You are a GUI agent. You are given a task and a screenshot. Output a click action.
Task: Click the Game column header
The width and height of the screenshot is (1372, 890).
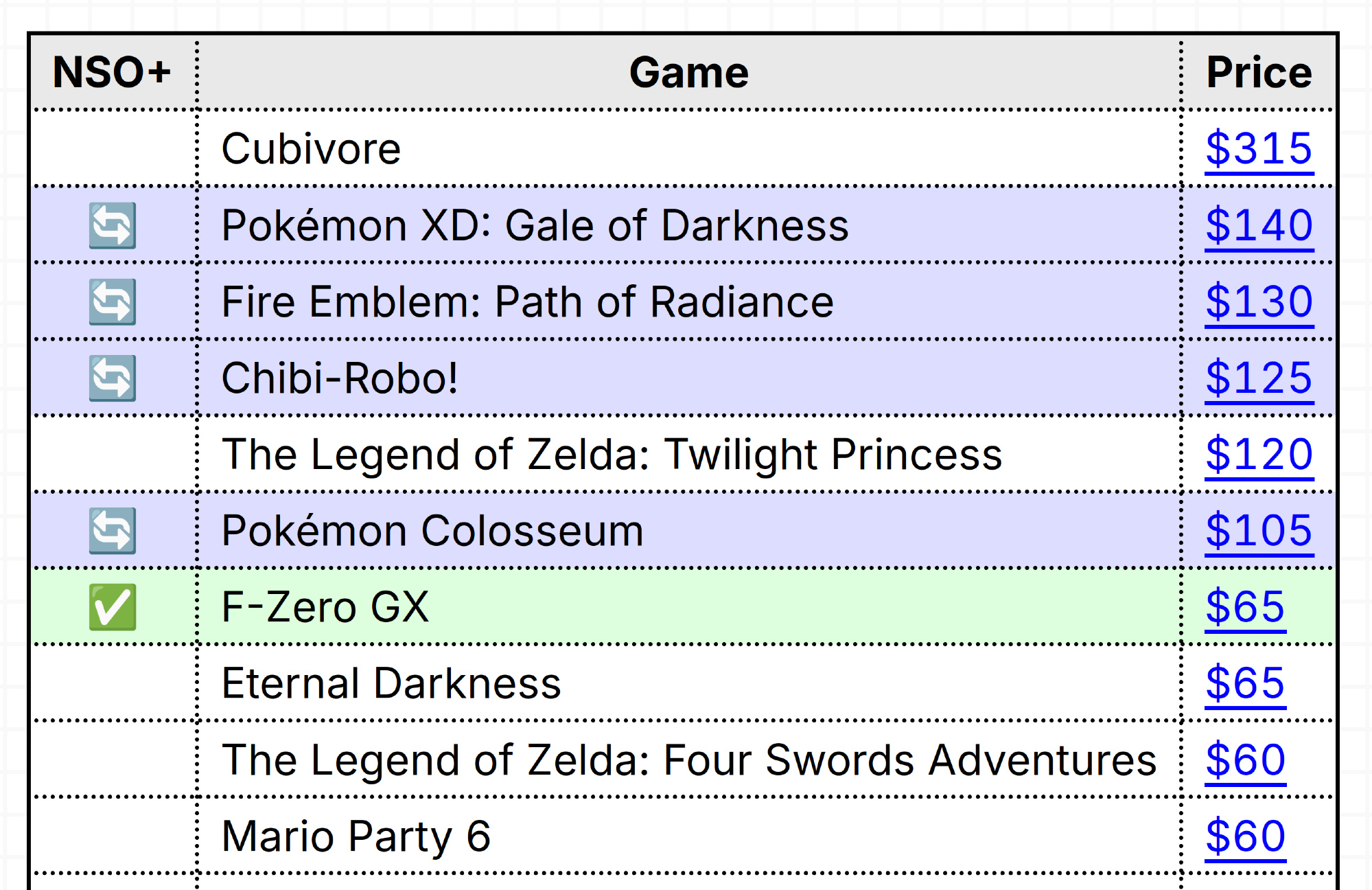pyautogui.click(x=688, y=72)
